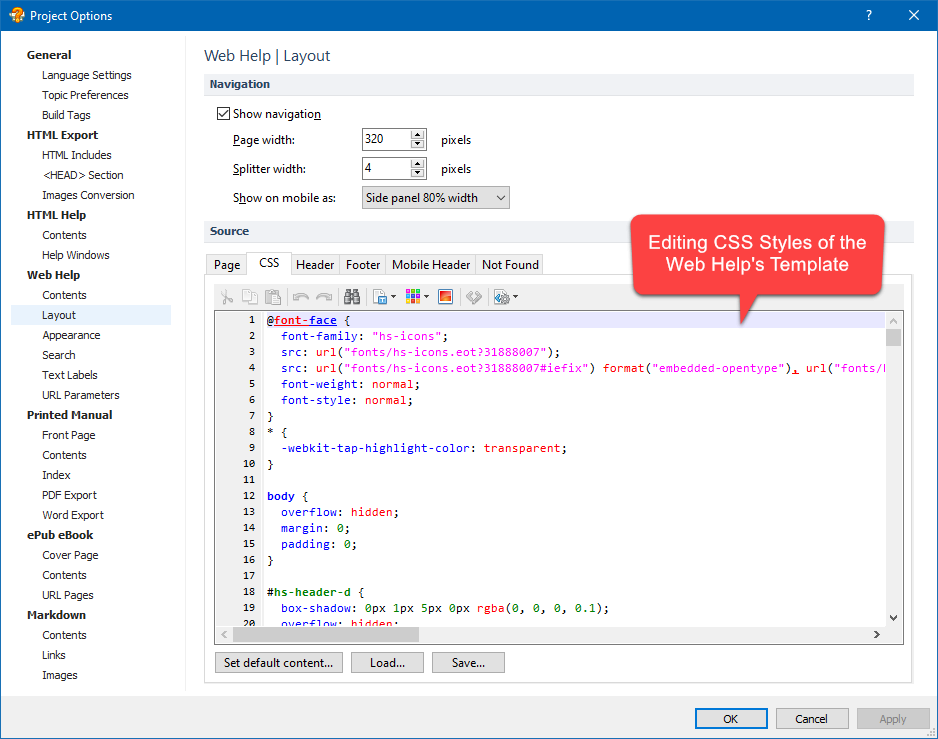938x739 pixels.
Task: Select the CSS source tab
Action: 269,263
